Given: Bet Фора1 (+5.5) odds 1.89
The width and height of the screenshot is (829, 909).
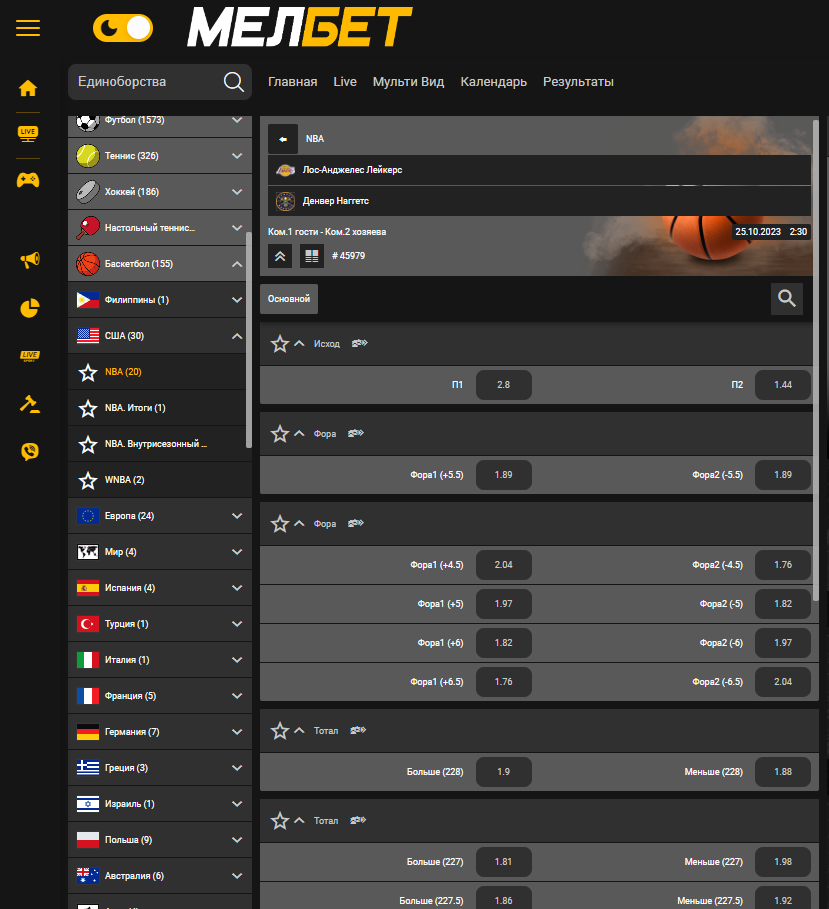Looking at the screenshot, I should click(x=504, y=475).
